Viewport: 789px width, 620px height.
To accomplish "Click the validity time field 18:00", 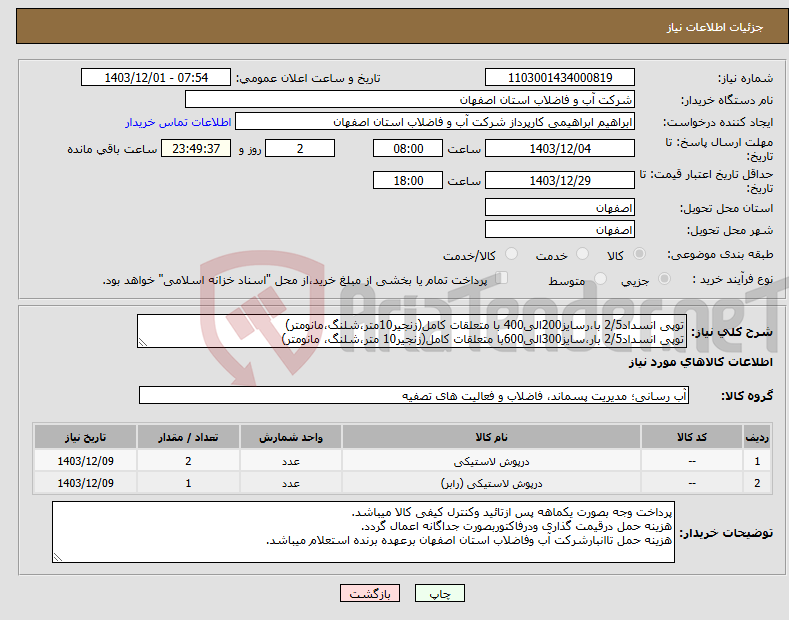I will coord(408,180).
